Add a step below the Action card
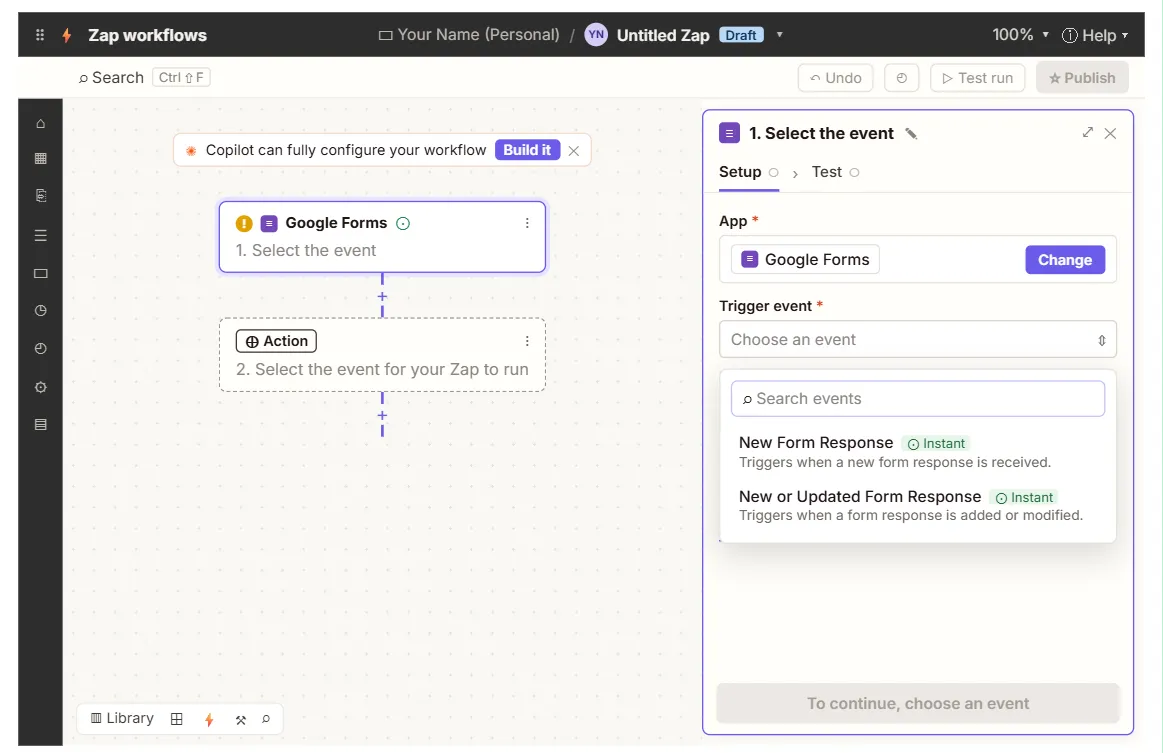Image resolution: width=1163 pixels, height=753 pixels. 382,415
